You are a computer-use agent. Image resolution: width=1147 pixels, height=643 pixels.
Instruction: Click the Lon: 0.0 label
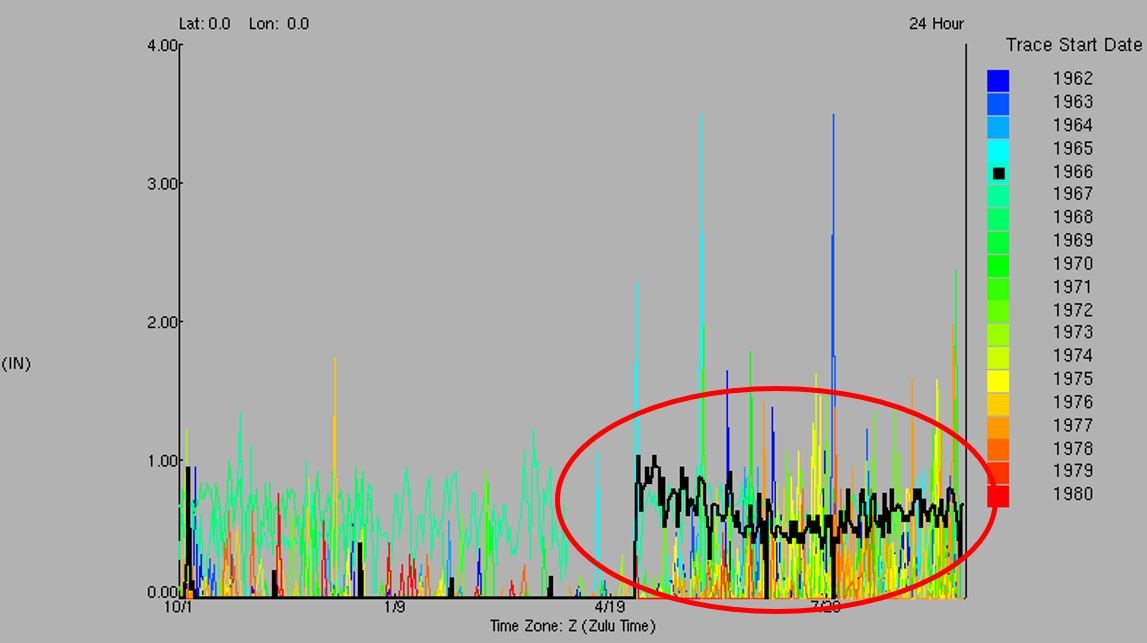tap(279, 24)
